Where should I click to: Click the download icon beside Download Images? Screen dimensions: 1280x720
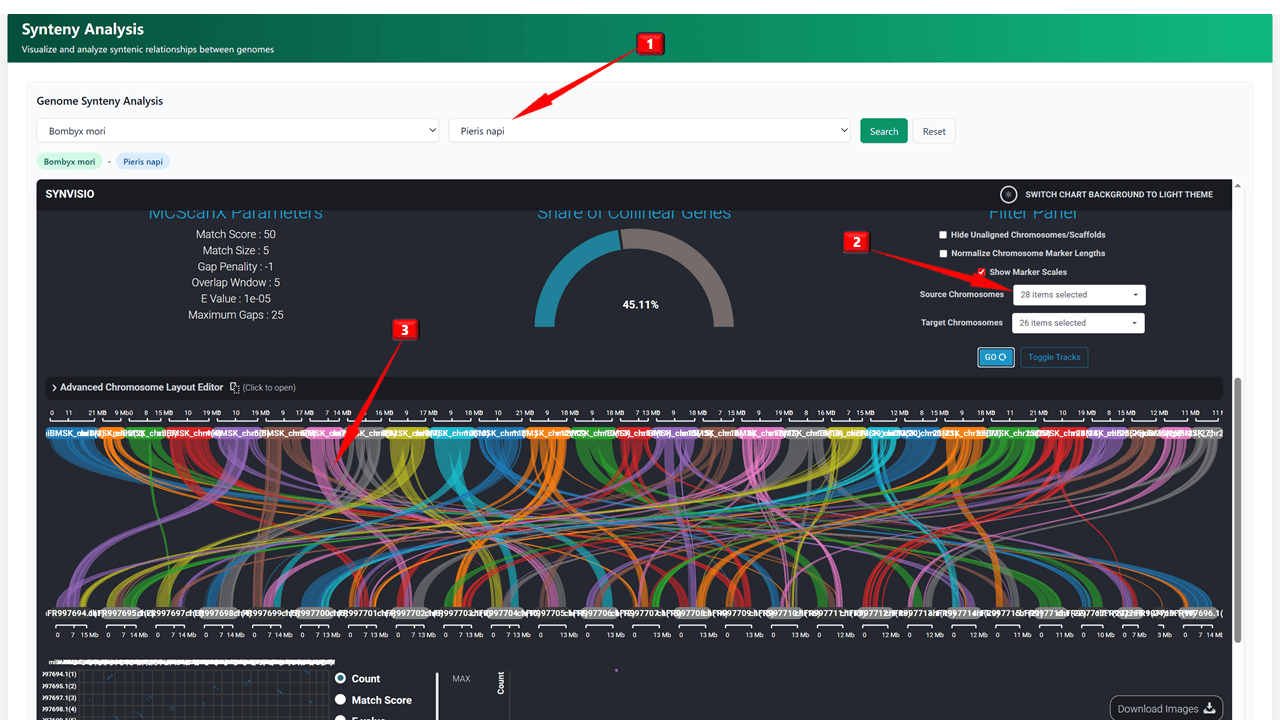(x=1209, y=709)
